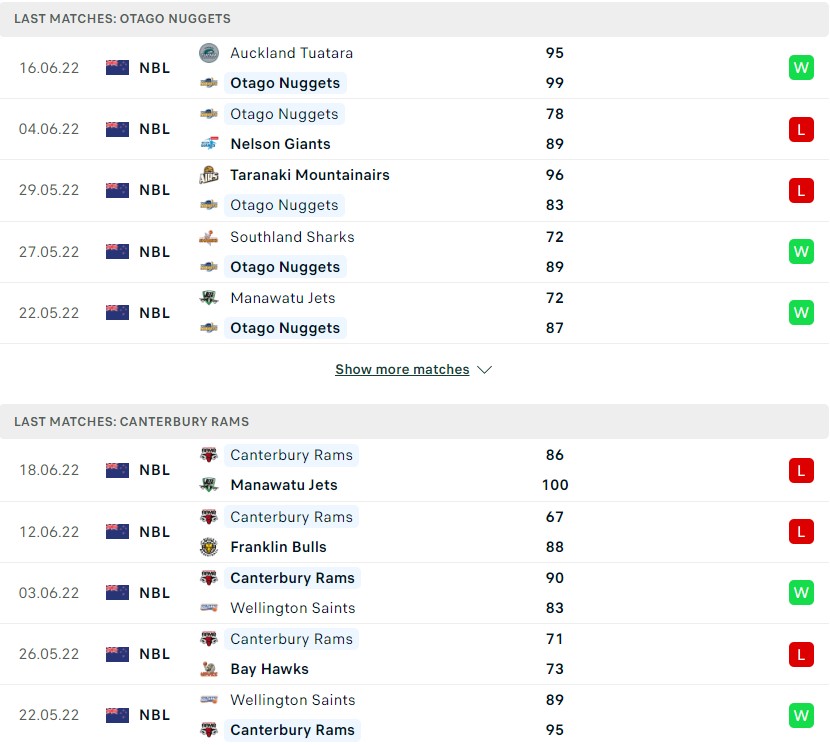Click Canterbury Rams logo in the 12.06.22 match
The height and width of the screenshot is (745, 830).
209,517
